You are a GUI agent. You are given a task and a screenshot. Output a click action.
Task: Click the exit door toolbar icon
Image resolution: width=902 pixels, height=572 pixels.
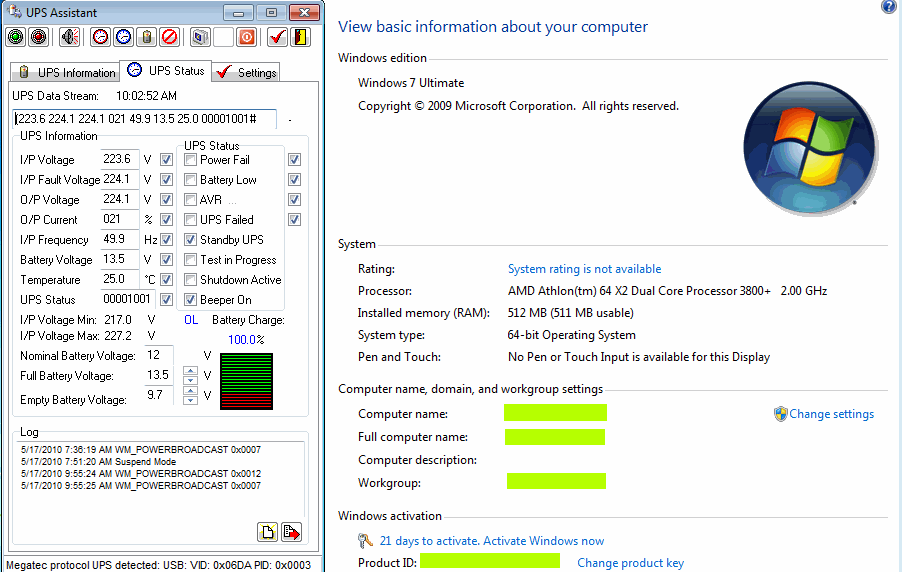click(x=300, y=37)
